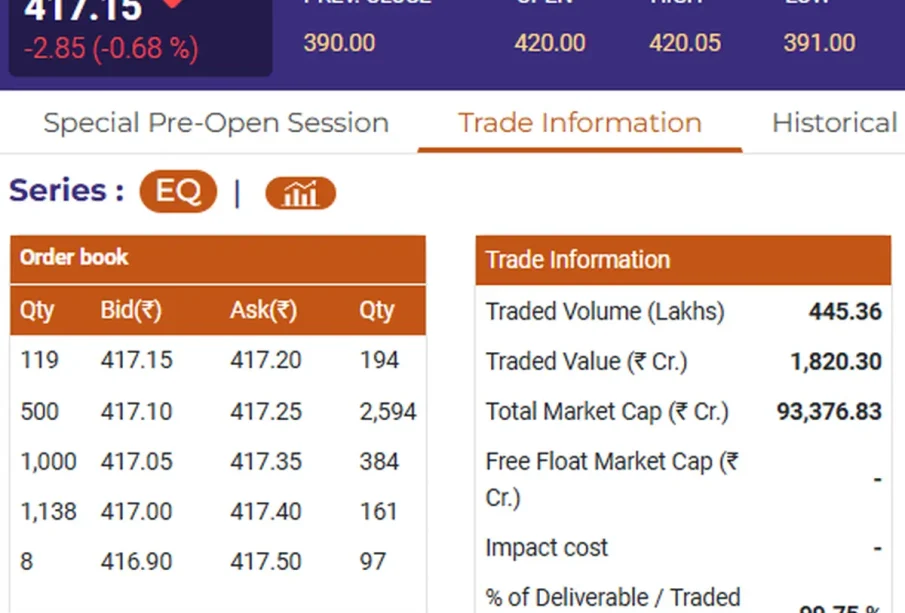Click the ask quantity 2,594
Viewport: 905px width, 613px height.
pyautogui.click(x=388, y=411)
